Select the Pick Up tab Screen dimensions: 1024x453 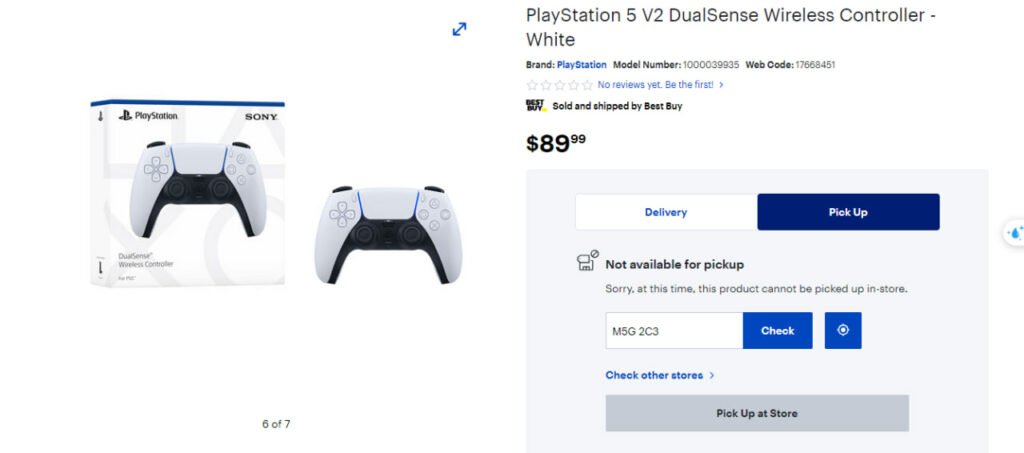click(x=848, y=212)
